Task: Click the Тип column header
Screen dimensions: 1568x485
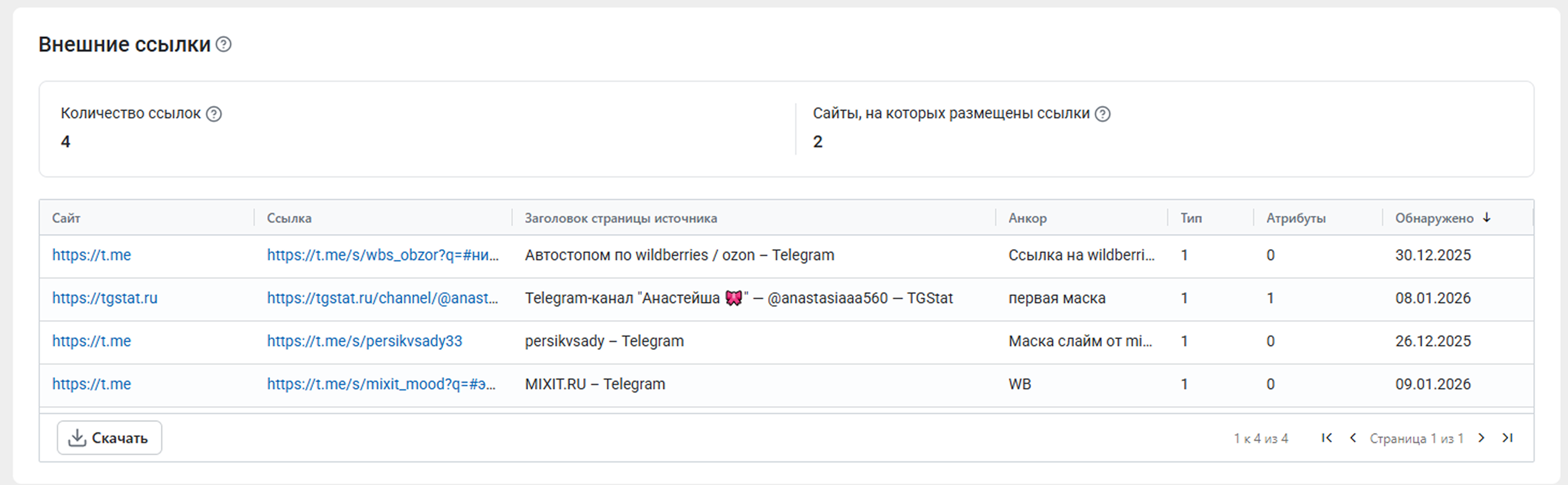Action: click(x=1191, y=218)
